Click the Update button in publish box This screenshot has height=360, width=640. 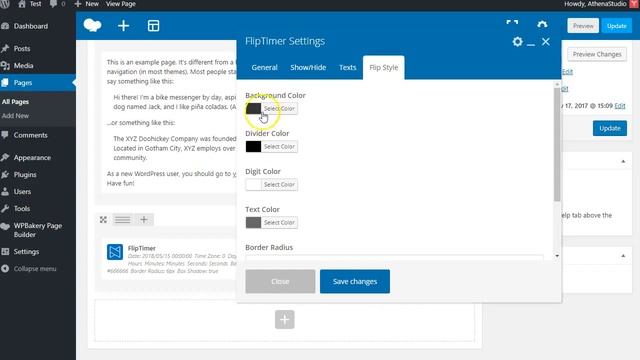pyautogui.click(x=610, y=128)
